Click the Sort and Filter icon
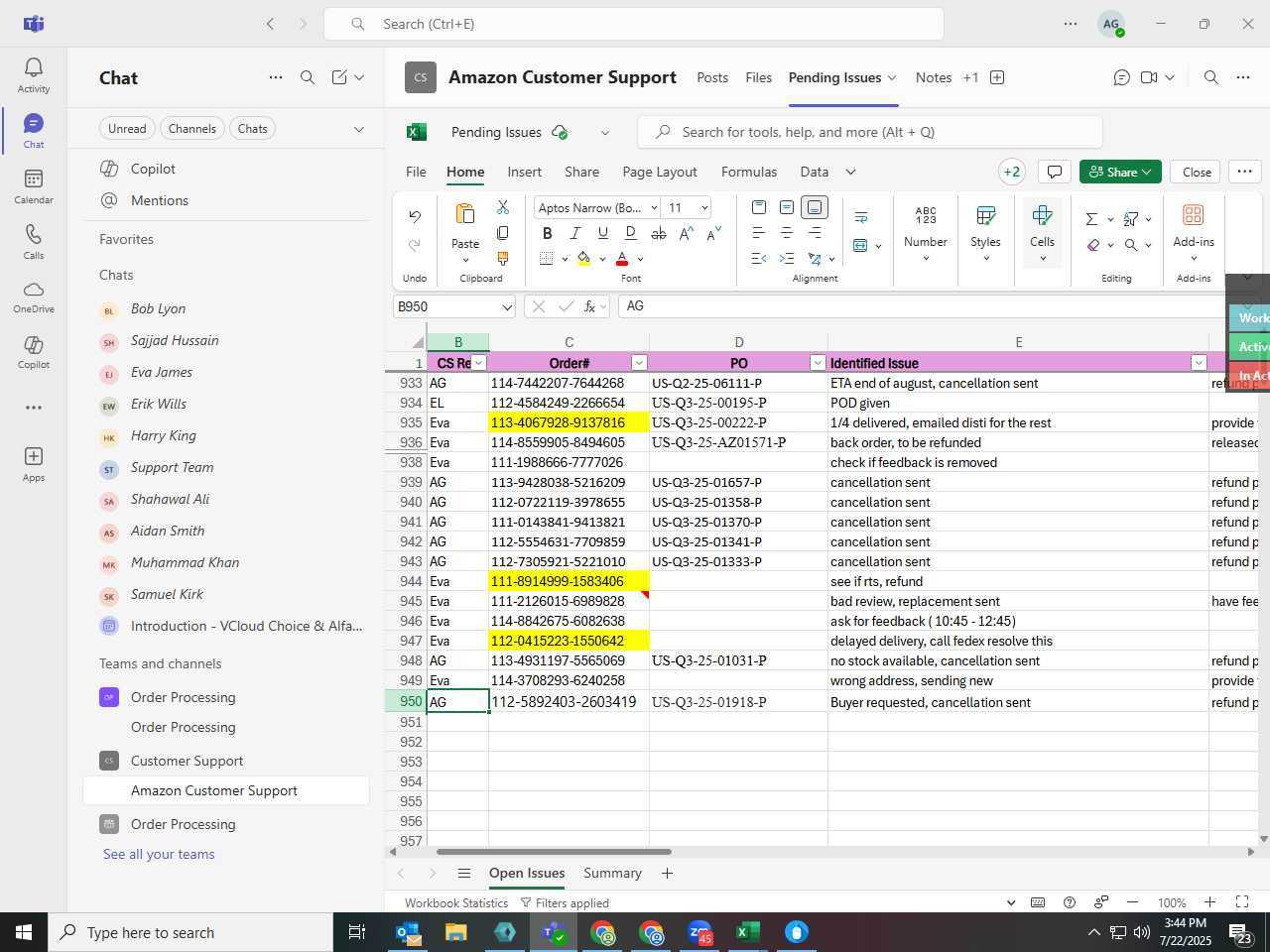1270x952 pixels. click(1131, 219)
